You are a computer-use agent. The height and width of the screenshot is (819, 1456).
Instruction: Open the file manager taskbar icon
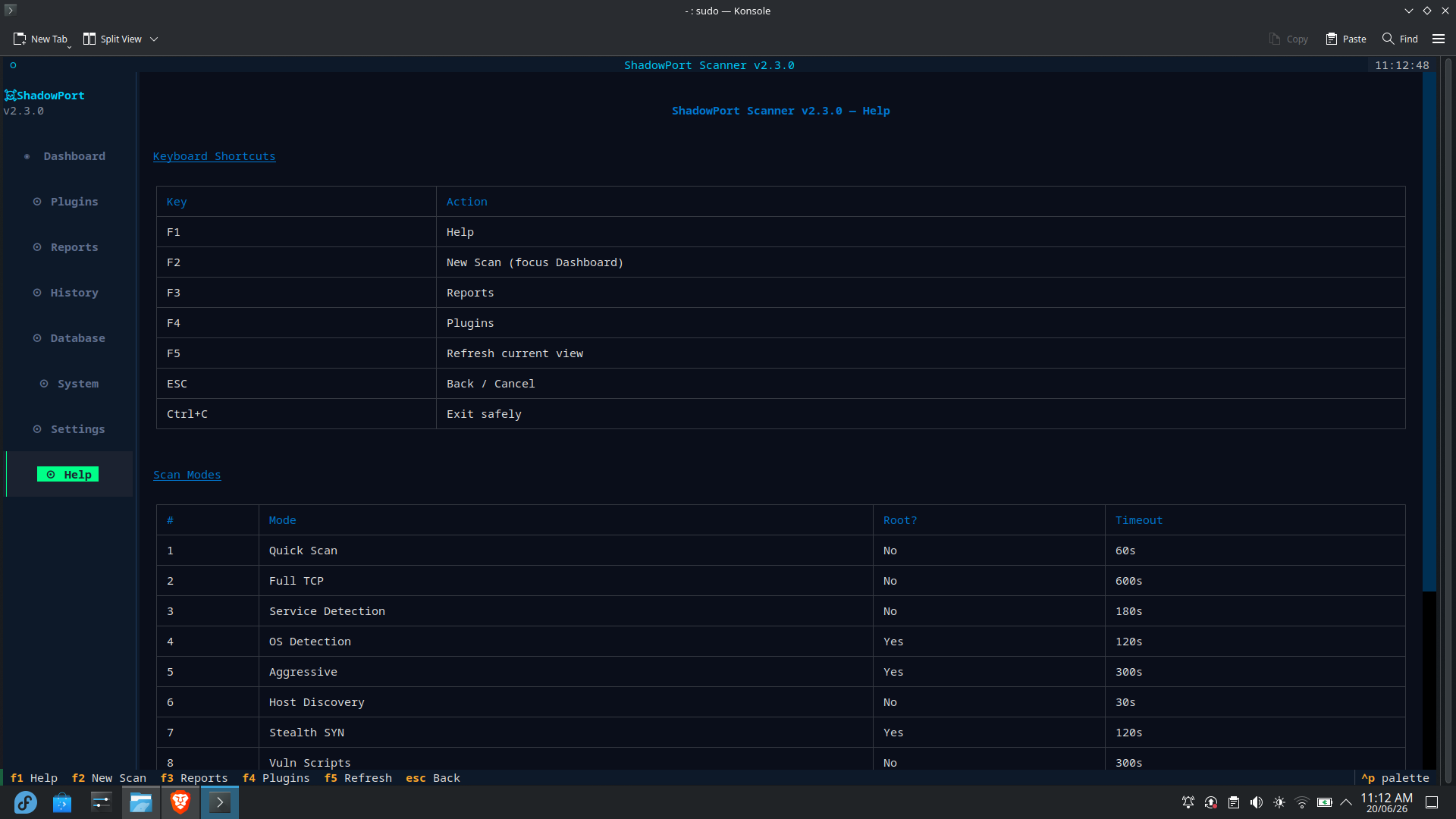click(141, 802)
